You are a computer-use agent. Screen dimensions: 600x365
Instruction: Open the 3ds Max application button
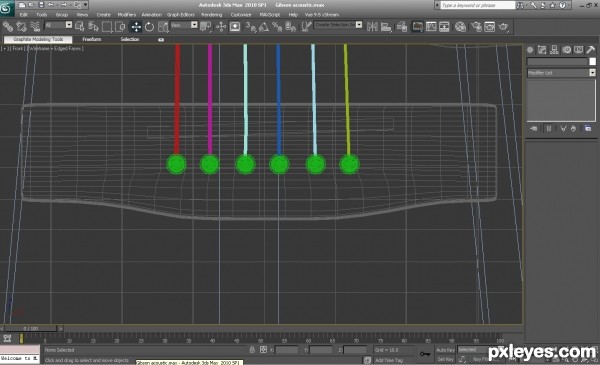click(x=7, y=8)
